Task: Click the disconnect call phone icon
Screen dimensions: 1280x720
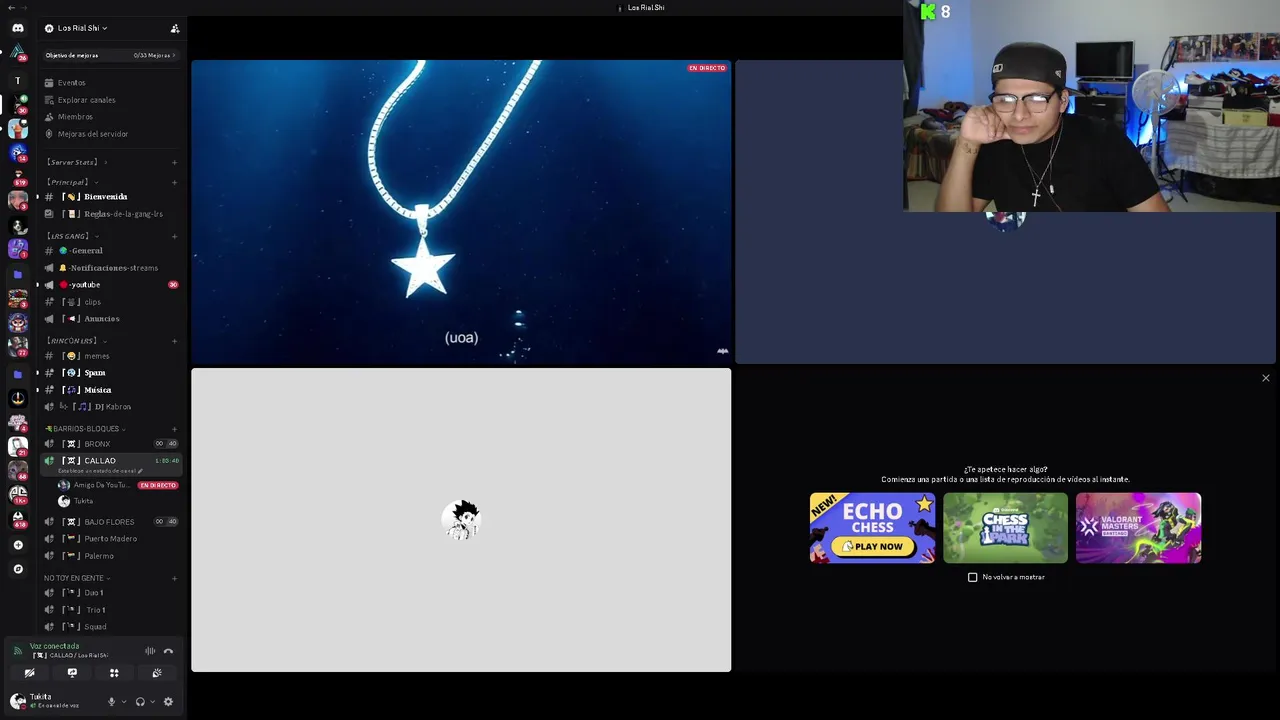Action: click(168, 651)
